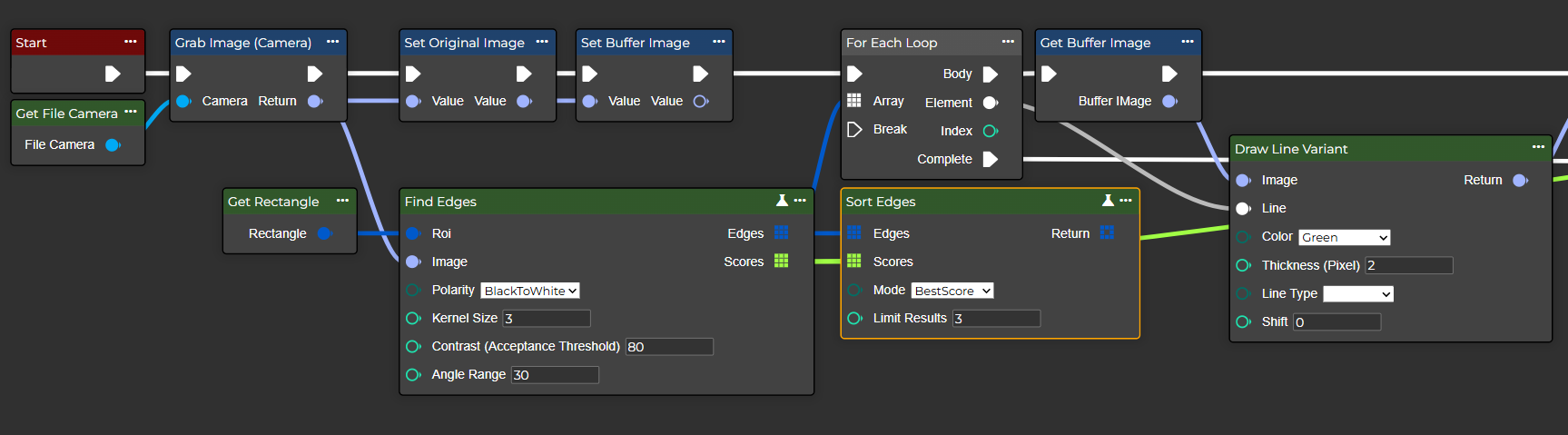
Task: Click the flask icon on Sort Edges node
Action: pyautogui.click(x=1108, y=201)
